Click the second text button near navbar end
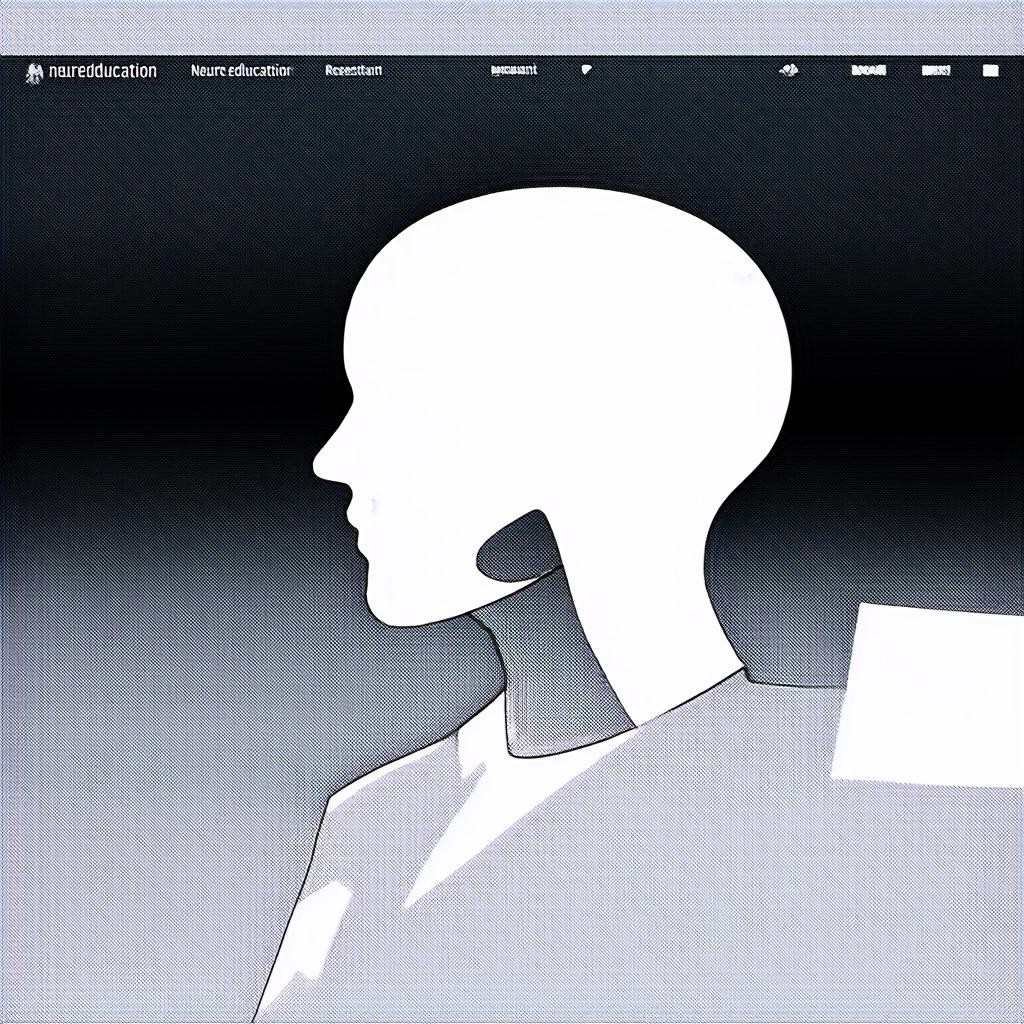Viewport: 1024px width, 1024px height. tap(935, 71)
